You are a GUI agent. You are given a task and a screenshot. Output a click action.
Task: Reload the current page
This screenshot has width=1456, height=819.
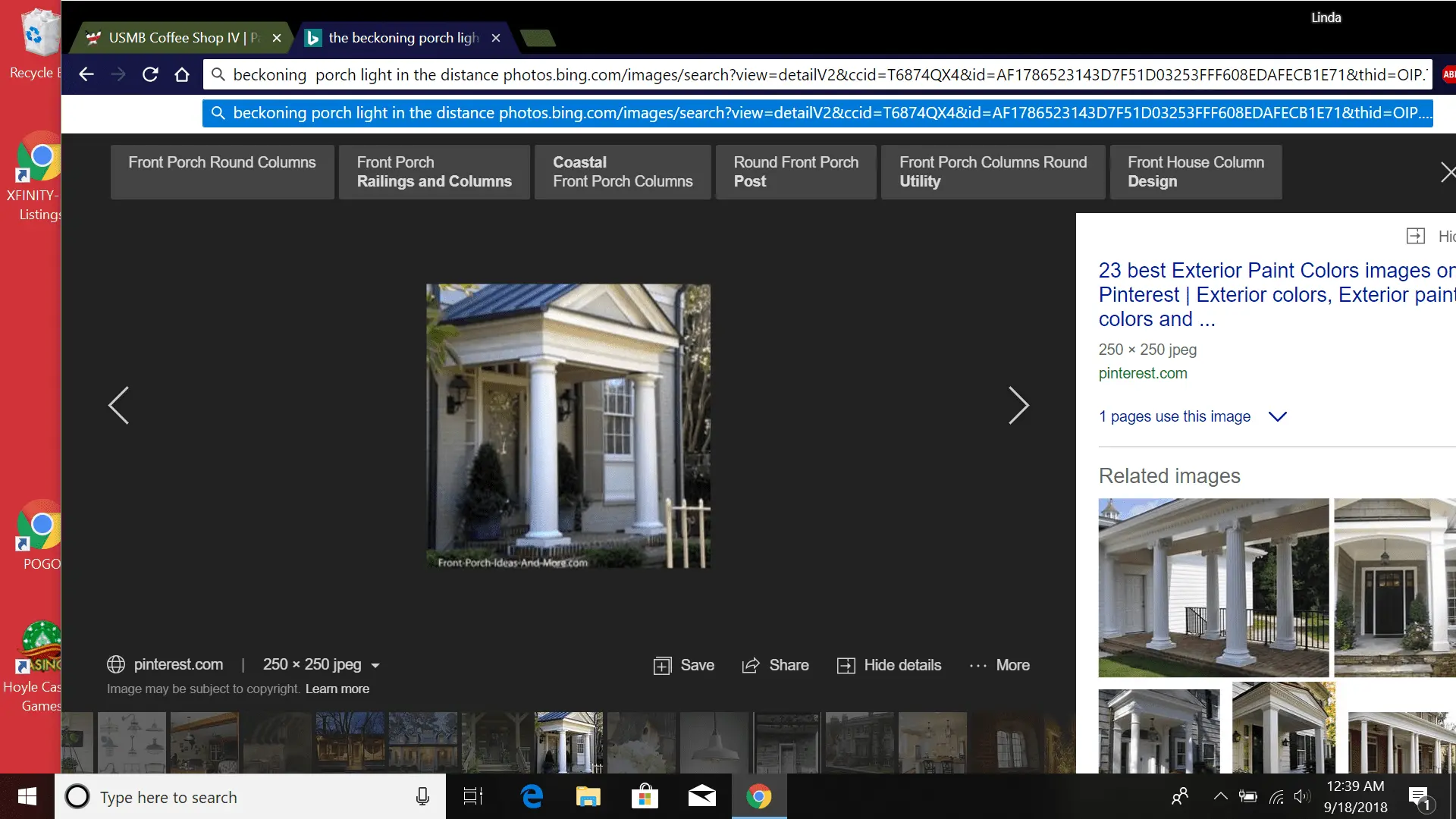[x=150, y=74]
